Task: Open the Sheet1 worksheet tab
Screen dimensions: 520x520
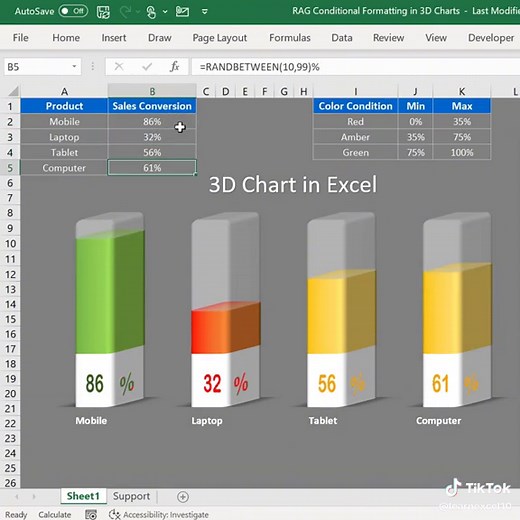Action: point(83,496)
